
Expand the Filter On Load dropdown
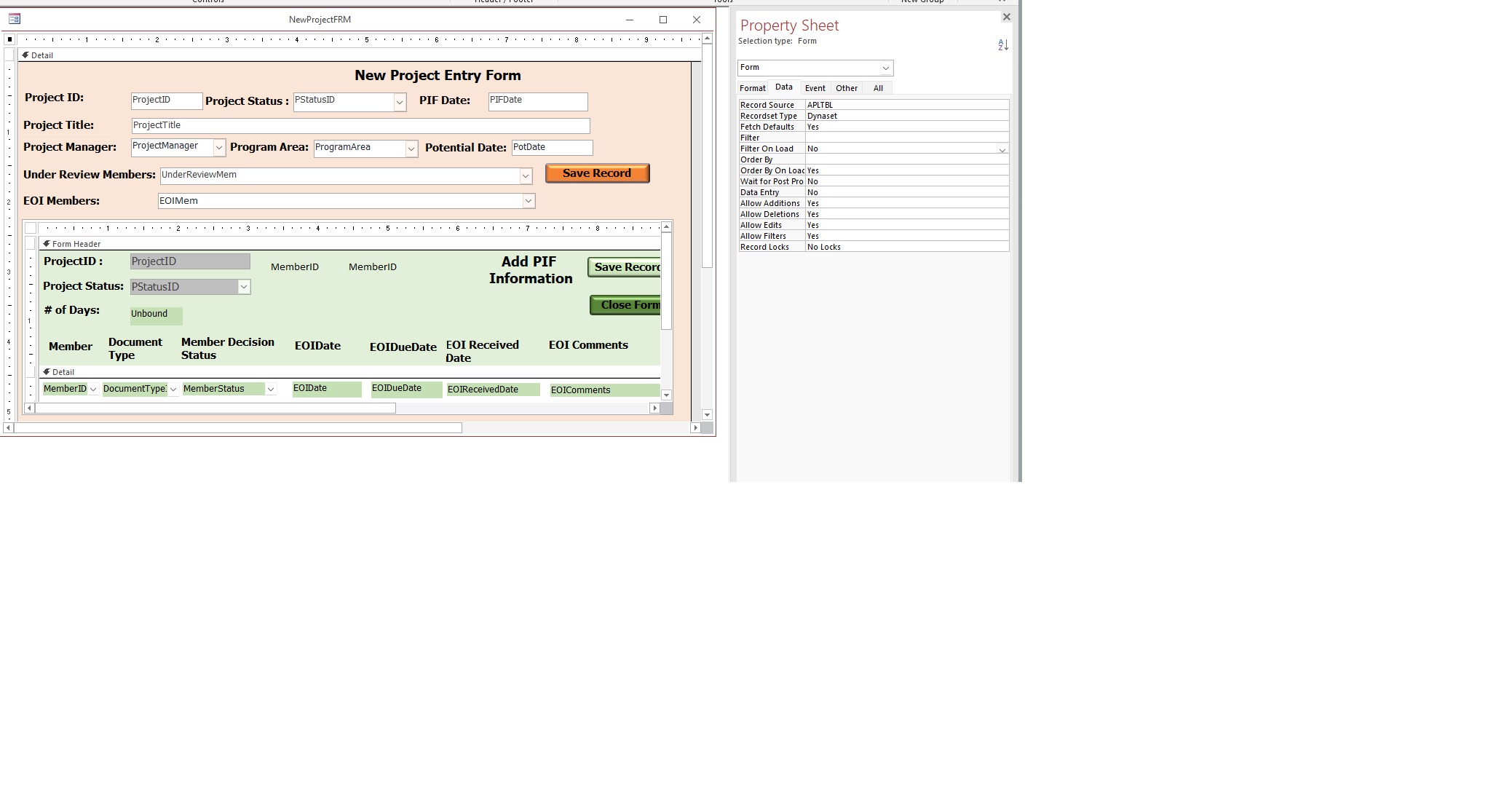(1003, 149)
